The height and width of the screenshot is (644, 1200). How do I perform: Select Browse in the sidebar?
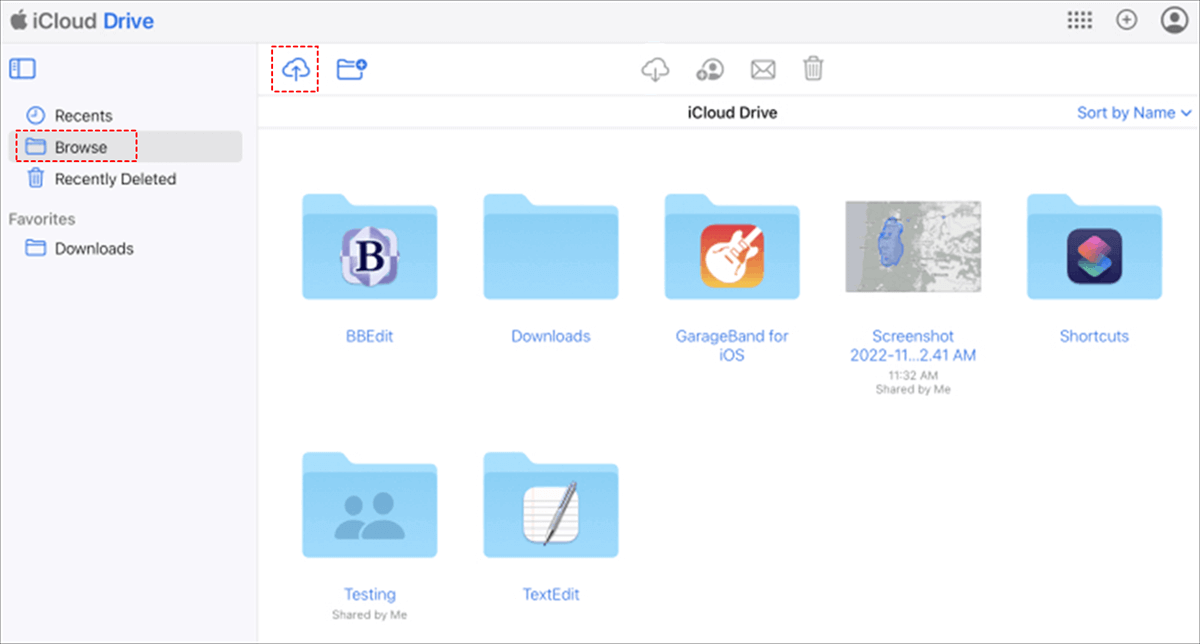pyautogui.click(x=125, y=147)
